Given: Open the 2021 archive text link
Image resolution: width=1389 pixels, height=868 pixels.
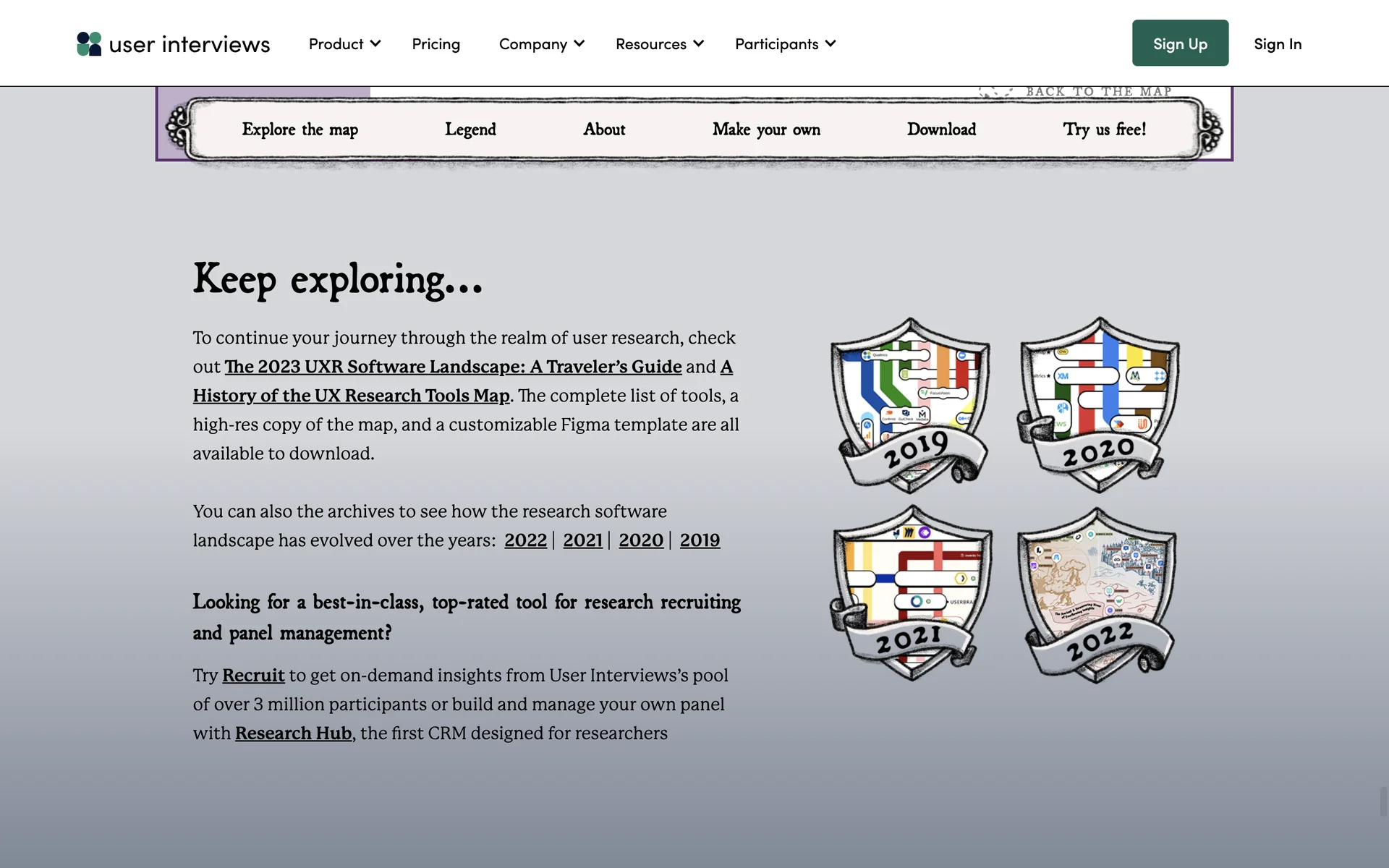Looking at the screenshot, I should coord(582,540).
